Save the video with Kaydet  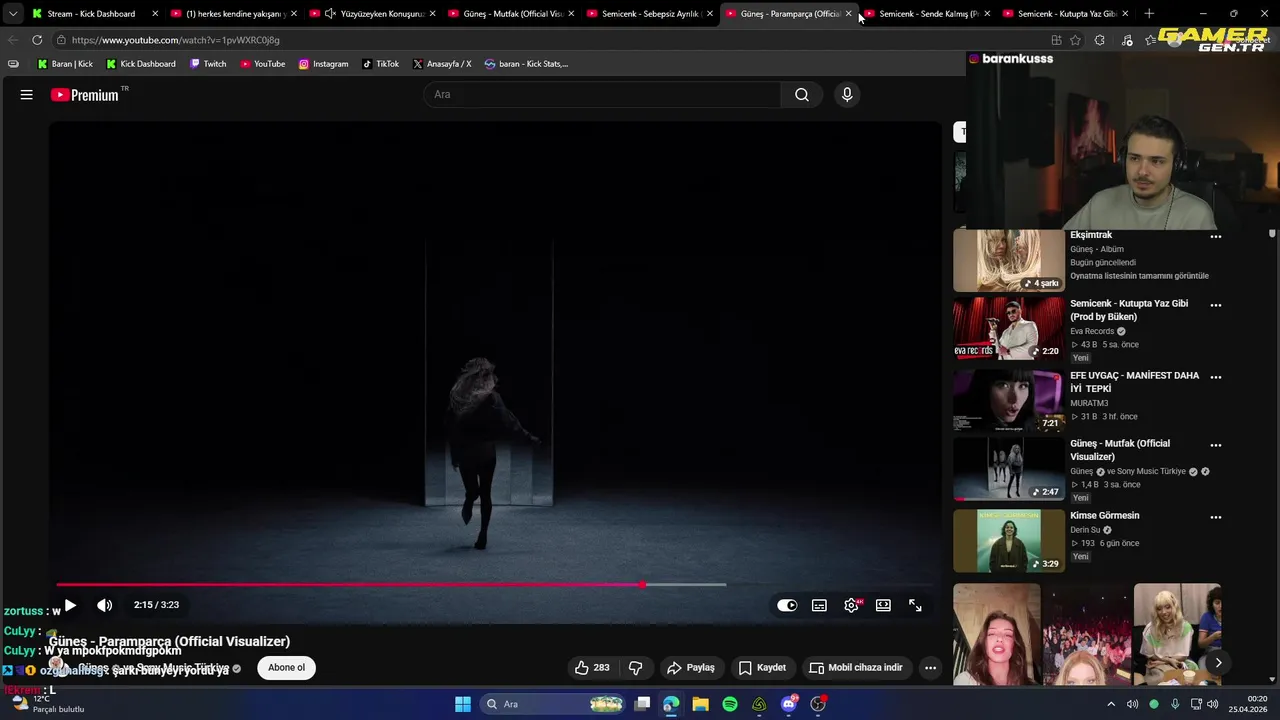pos(762,668)
